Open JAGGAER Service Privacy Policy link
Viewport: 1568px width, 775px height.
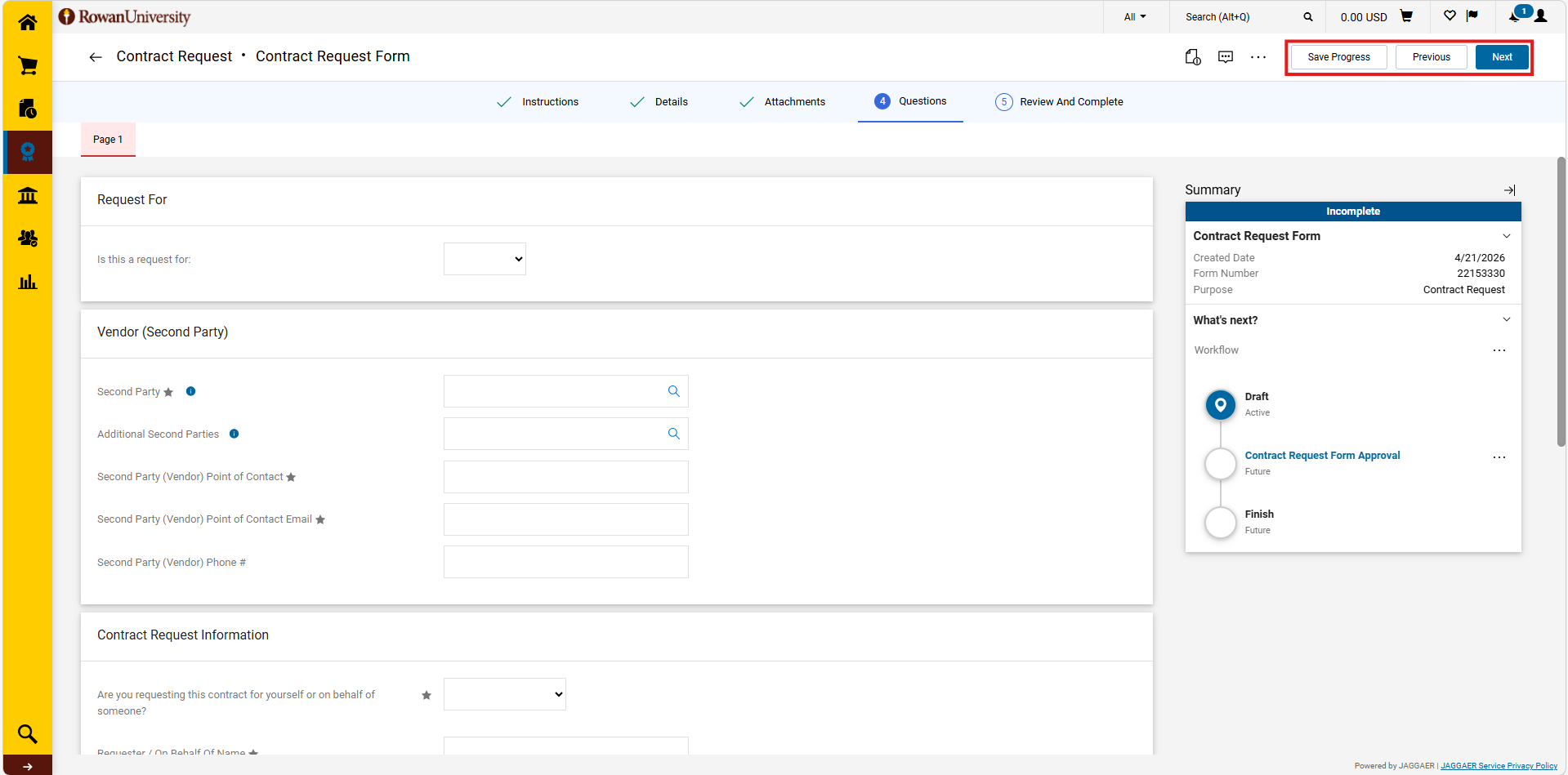[1499, 766]
